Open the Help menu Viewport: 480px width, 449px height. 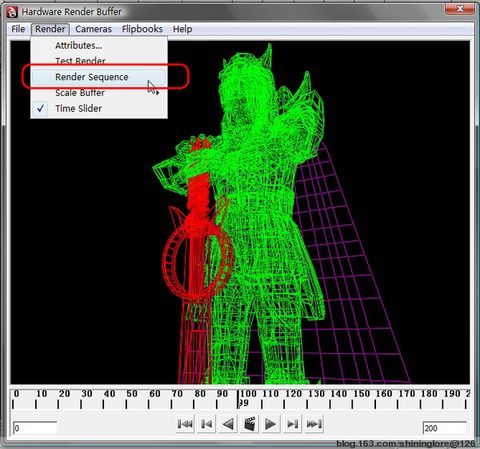(182, 29)
